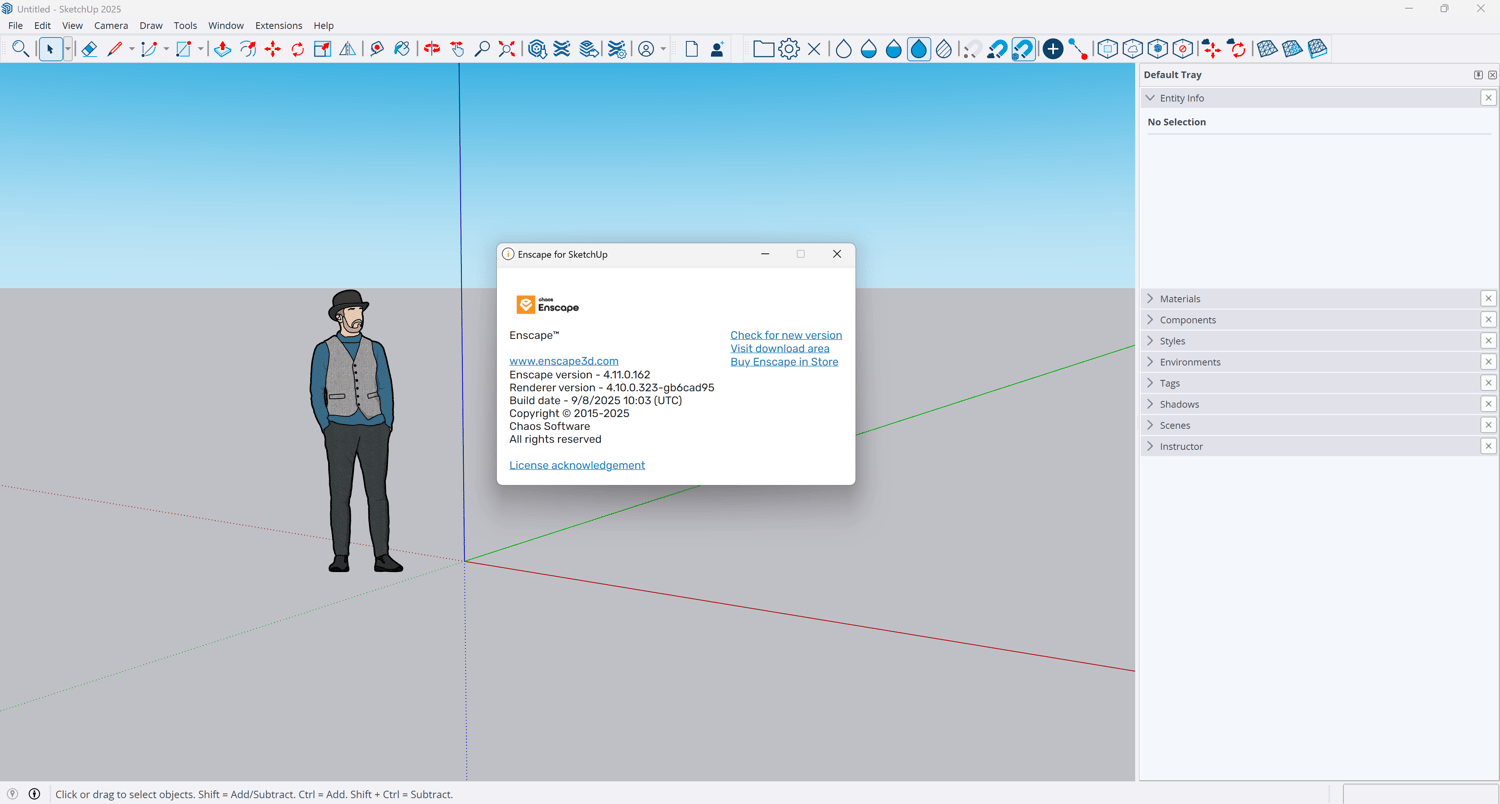Screen dimensions: 1500x804
Task: Click the blank page toolbar icon
Action: tap(692, 49)
